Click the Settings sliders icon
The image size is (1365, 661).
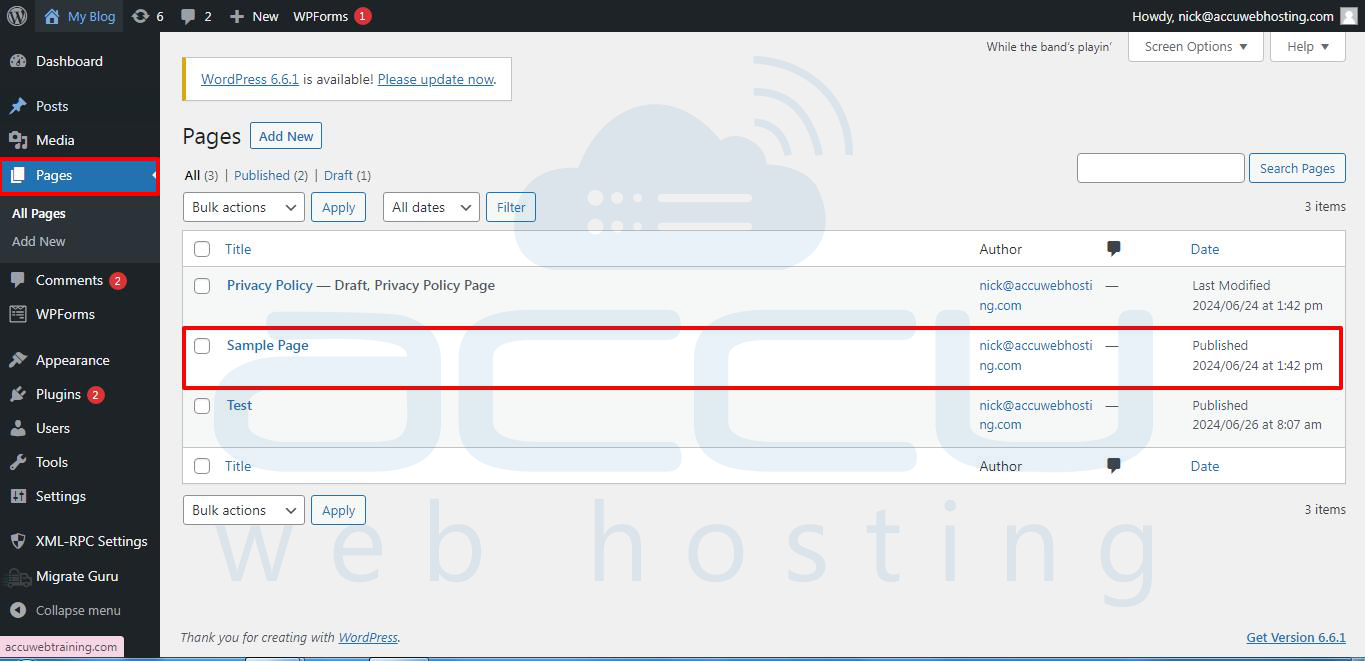[x=18, y=496]
